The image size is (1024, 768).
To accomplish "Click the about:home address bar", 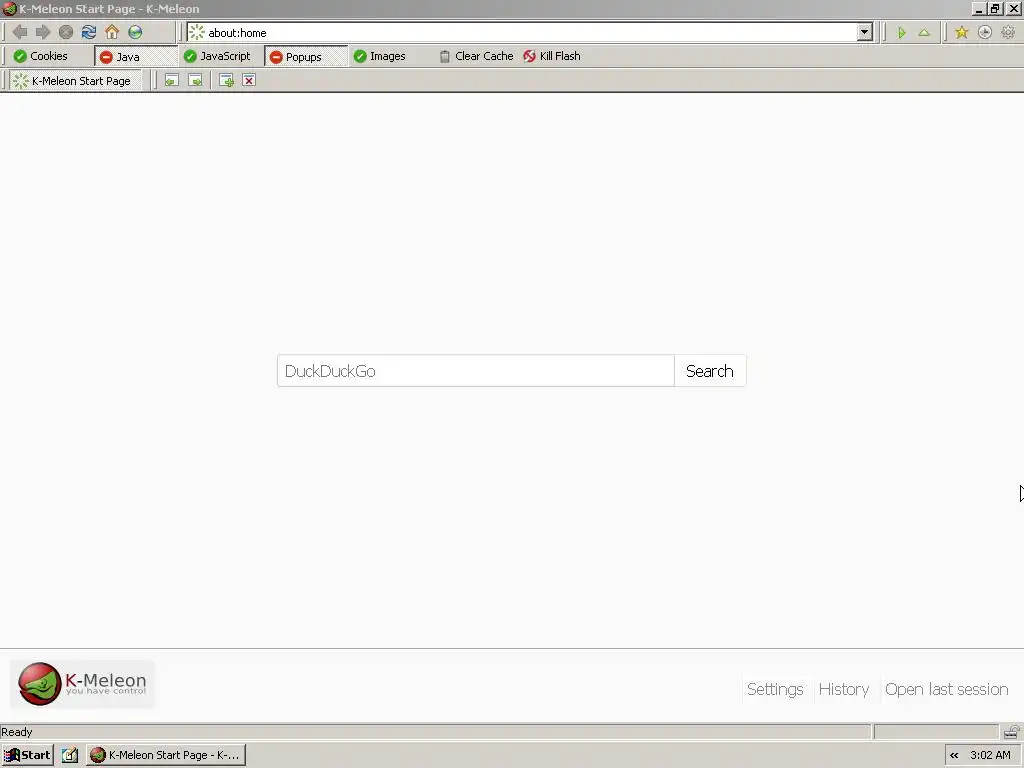I will pyautogui.click(x=522, y=32).
